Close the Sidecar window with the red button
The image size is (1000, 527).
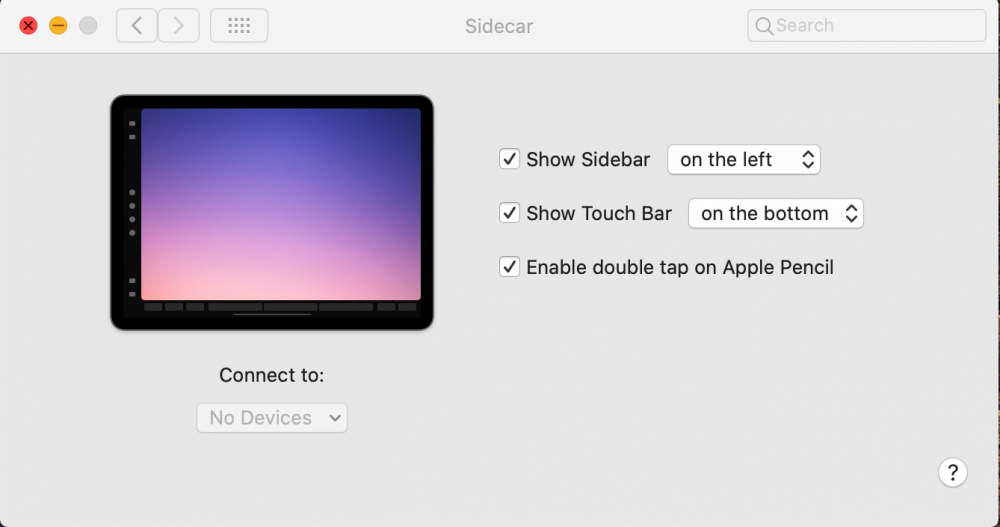click(x=28, y=26)
